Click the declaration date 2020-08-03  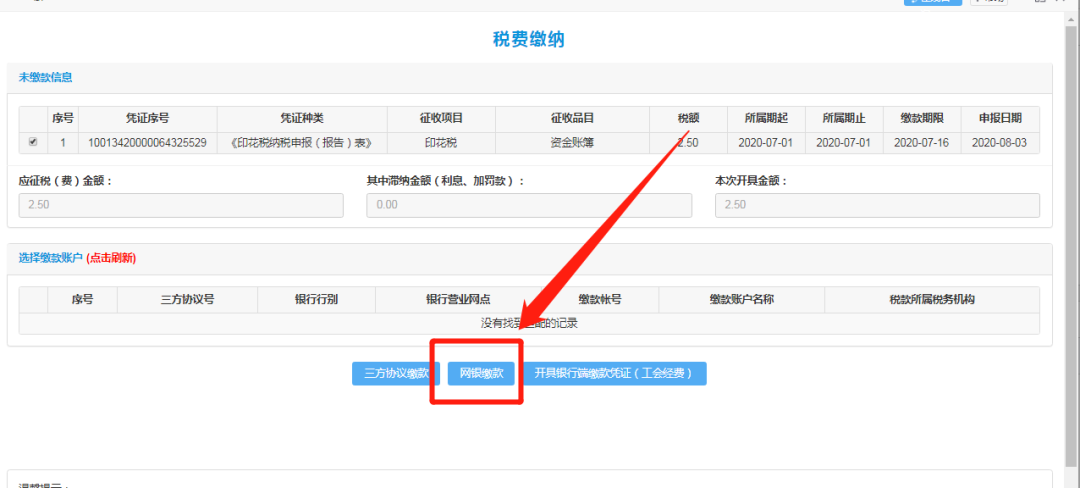pos(1000,143)
